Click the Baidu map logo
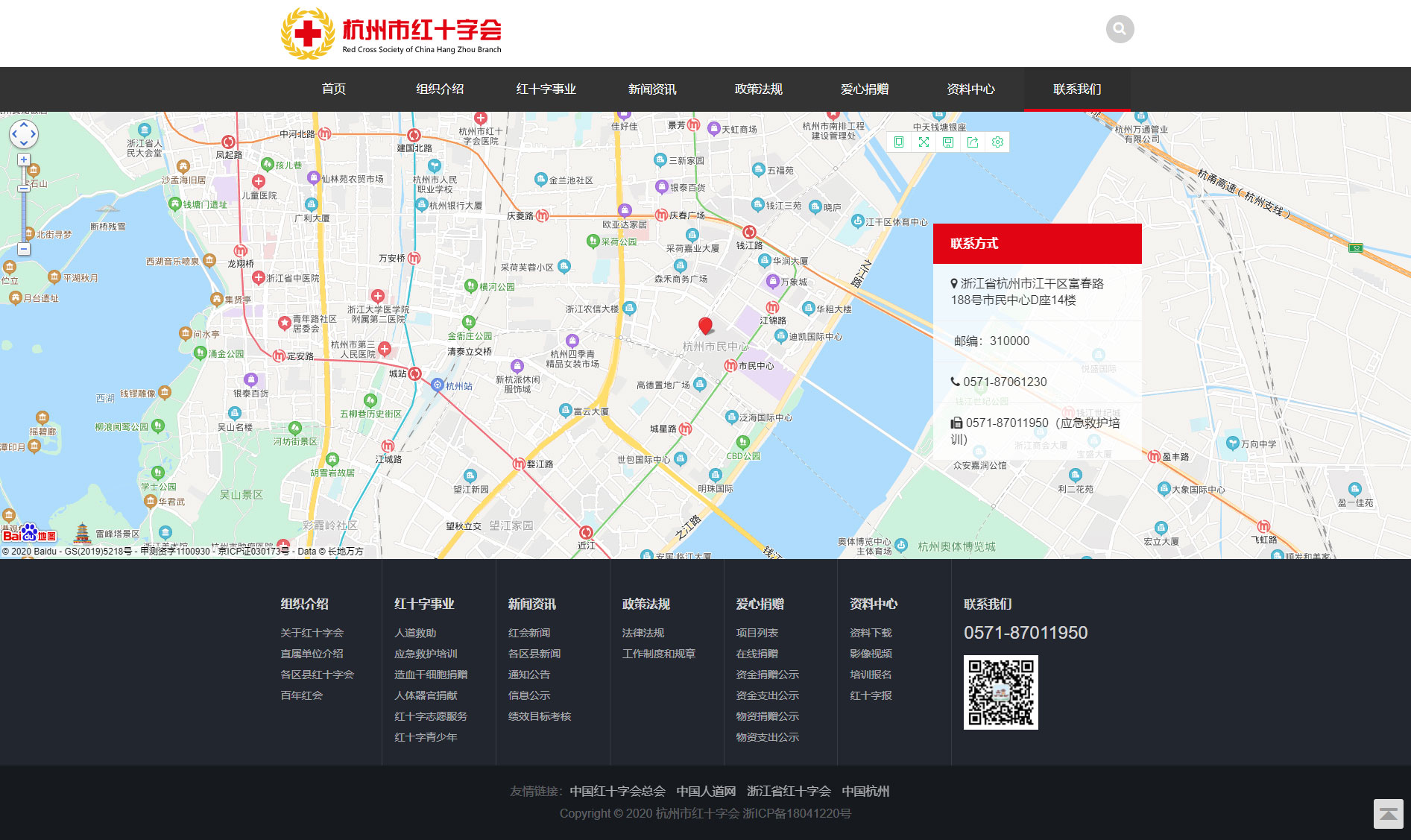The height and width of the screenshot is (840, 1411). 30,533
